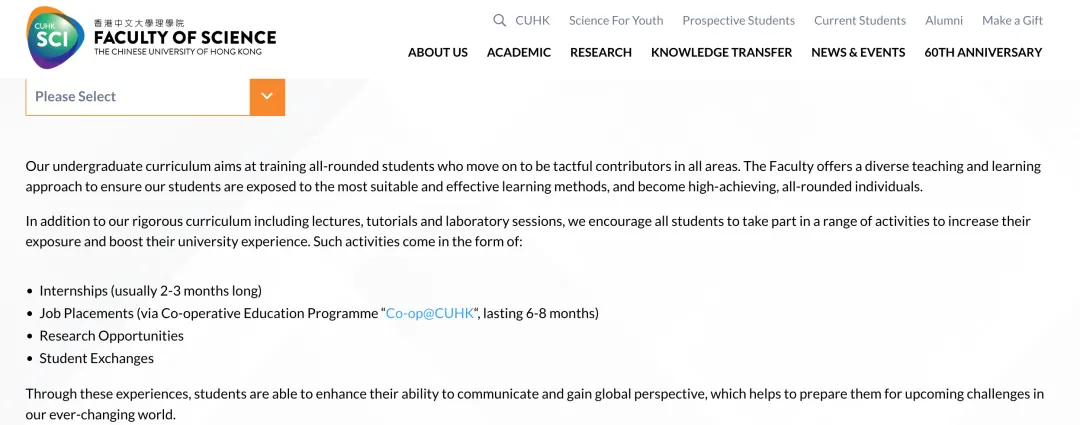Select the Make a Gift link
This screenshot has height=425, width=1080.
pos(1012,21)
